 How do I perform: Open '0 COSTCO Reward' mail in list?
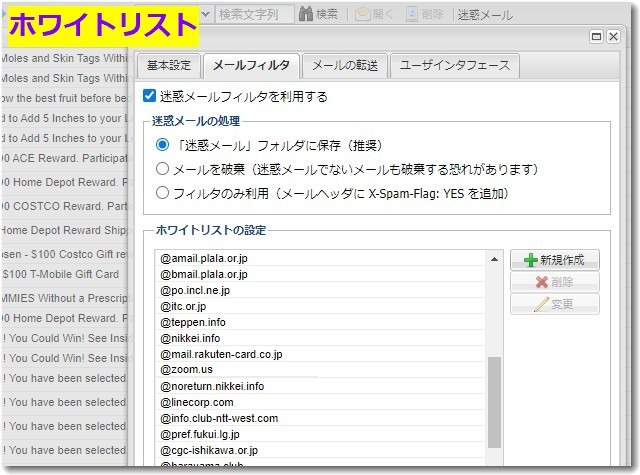(64, 206)
